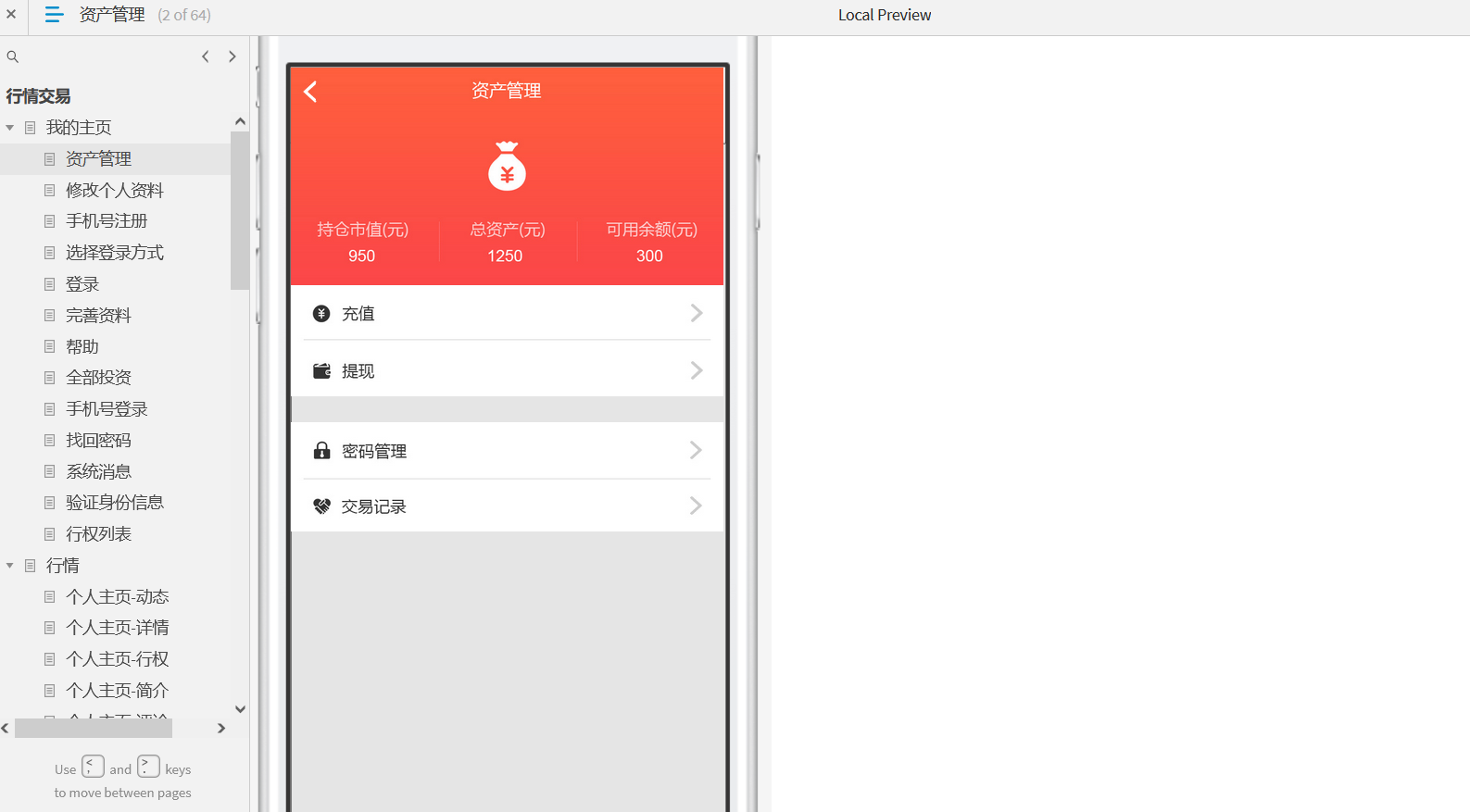Click the Local Preview title text
Viewport: 1470px width, 812px height.
[885, 15]
